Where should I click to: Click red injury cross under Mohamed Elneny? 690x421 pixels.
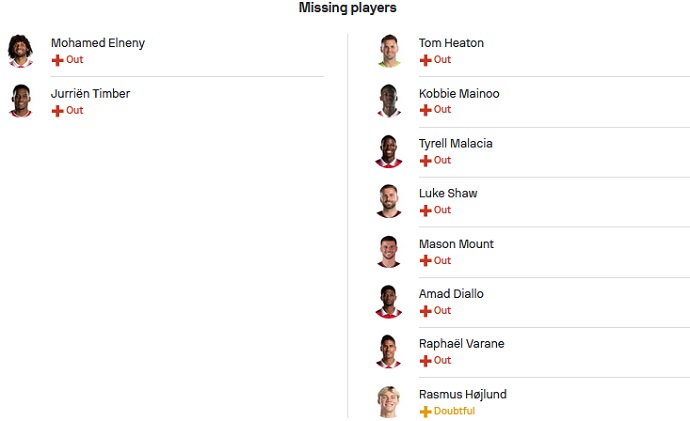[57, 60]
